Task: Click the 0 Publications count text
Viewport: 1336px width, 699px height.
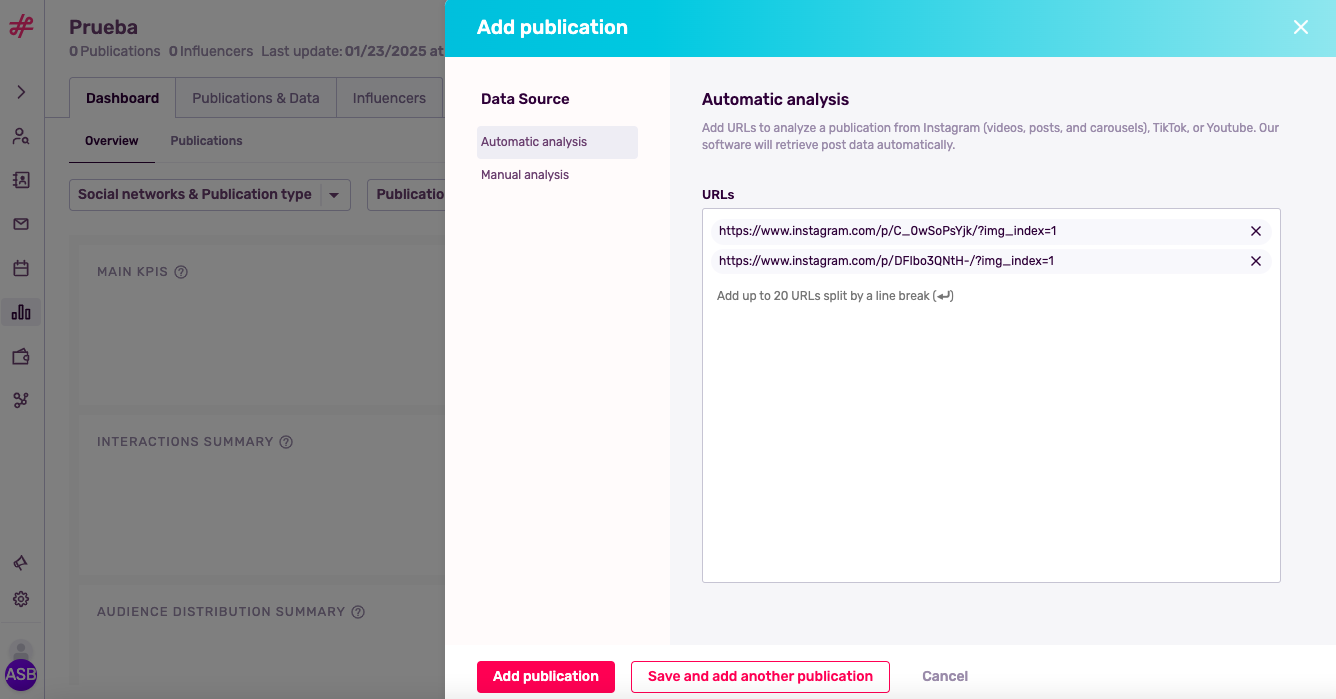Action: [x=115, y=51]
